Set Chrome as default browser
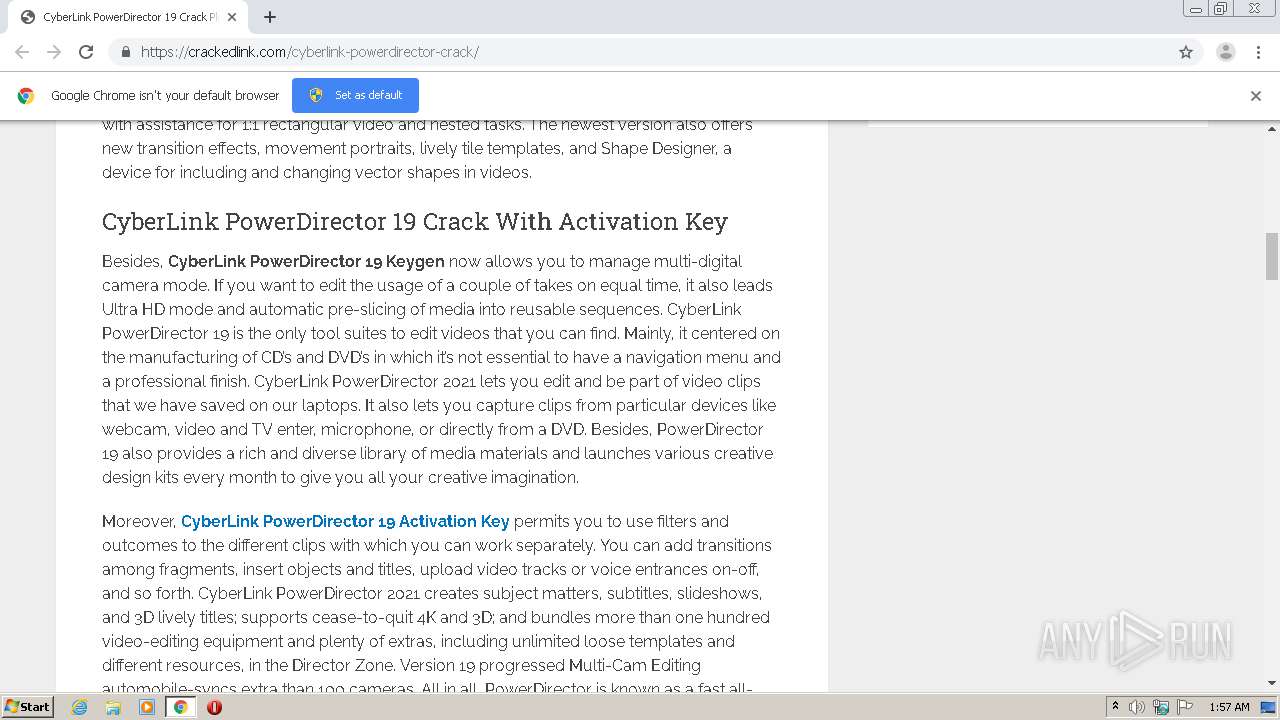The height and width of the screenshot is (720, 1280). pos(355,95)
